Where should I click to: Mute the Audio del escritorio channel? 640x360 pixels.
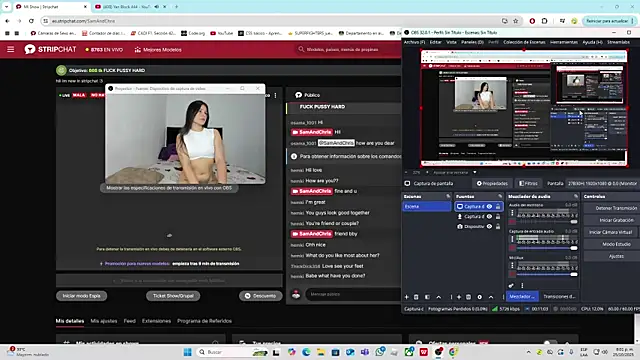[512, 222]
